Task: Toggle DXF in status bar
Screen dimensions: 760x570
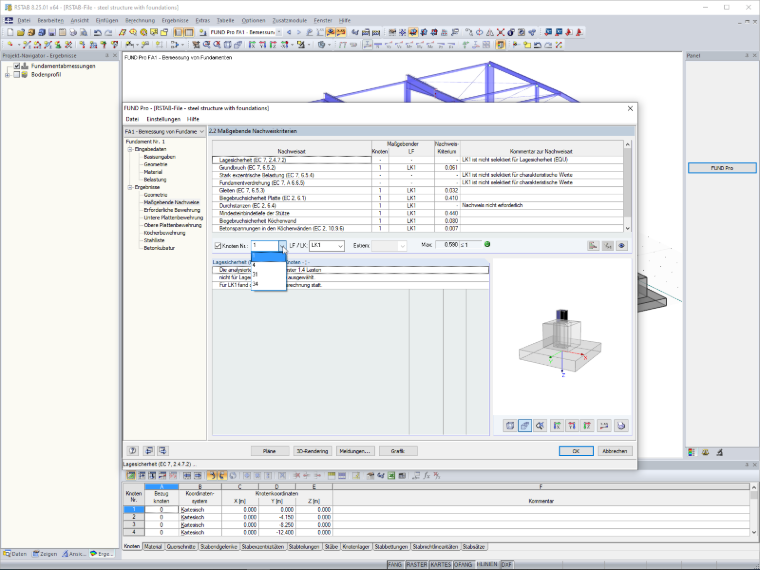Action: pyautogui.click(x=506, y=565)
